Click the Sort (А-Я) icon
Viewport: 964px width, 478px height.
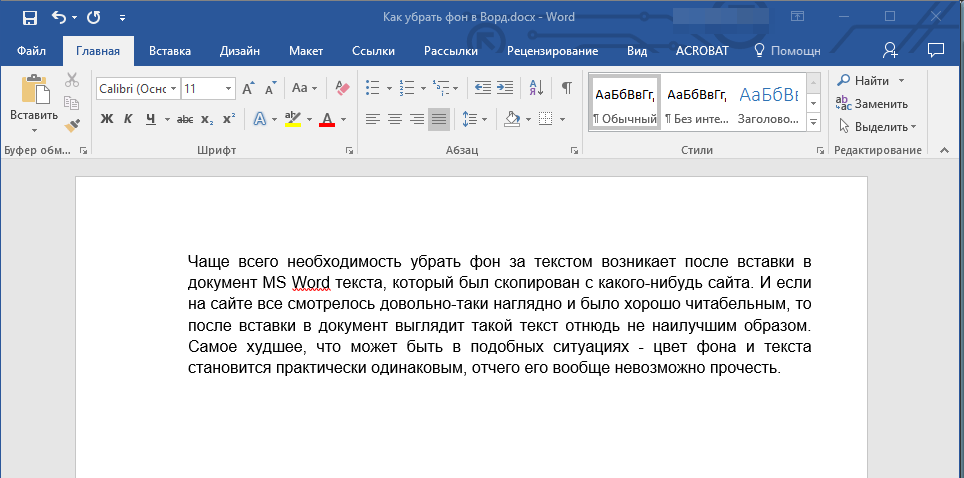click(x=535, y=88)
